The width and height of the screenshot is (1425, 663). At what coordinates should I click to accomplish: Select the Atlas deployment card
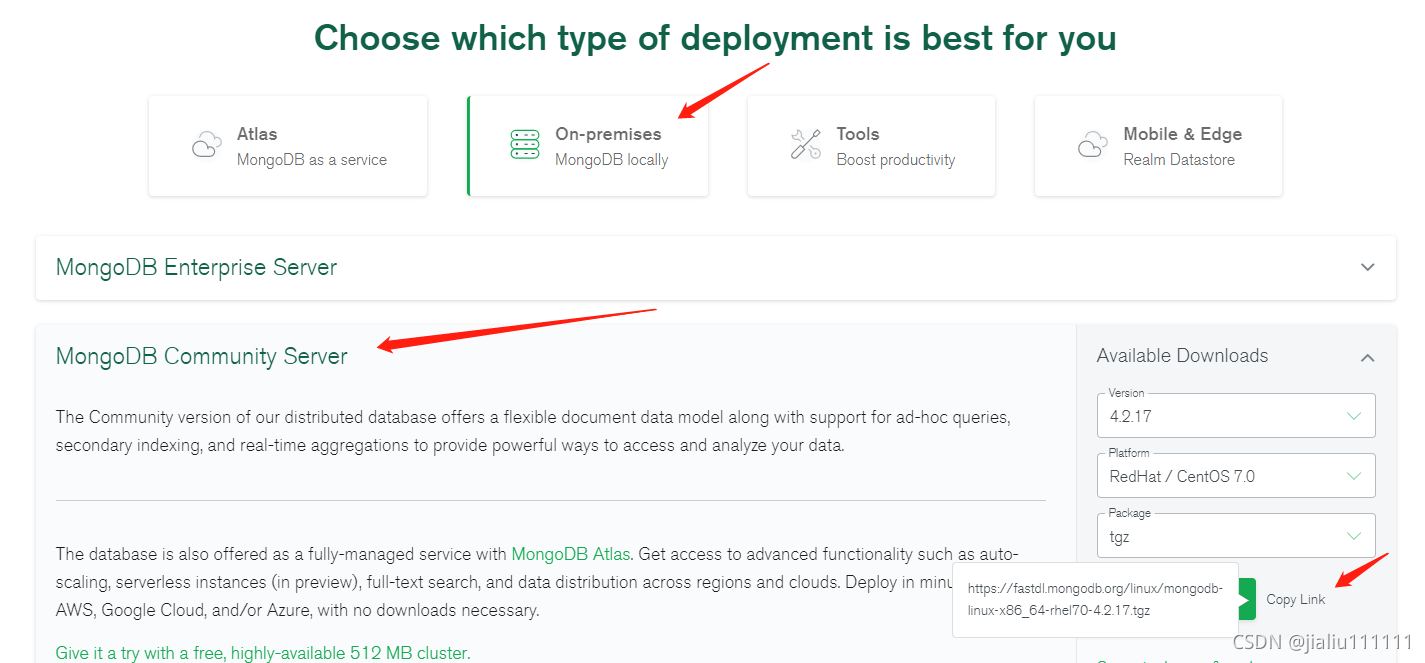coord(288,146)
